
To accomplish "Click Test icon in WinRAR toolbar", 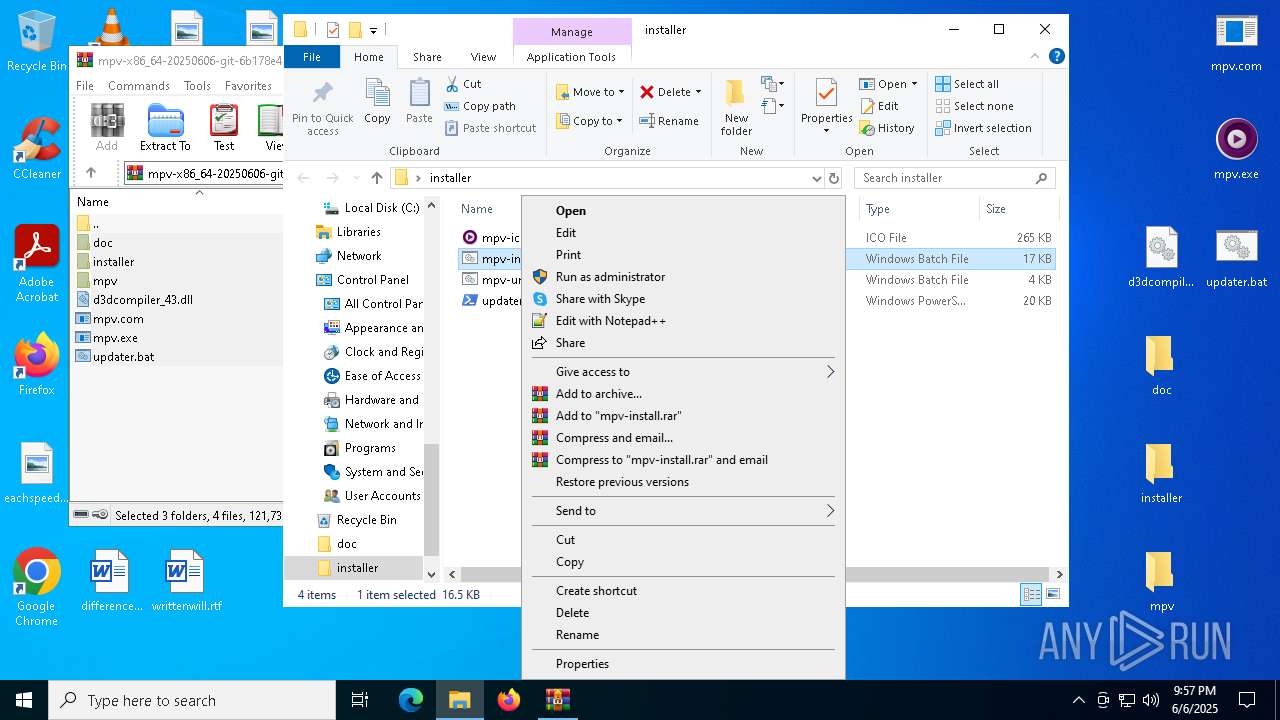I will 224,127.
